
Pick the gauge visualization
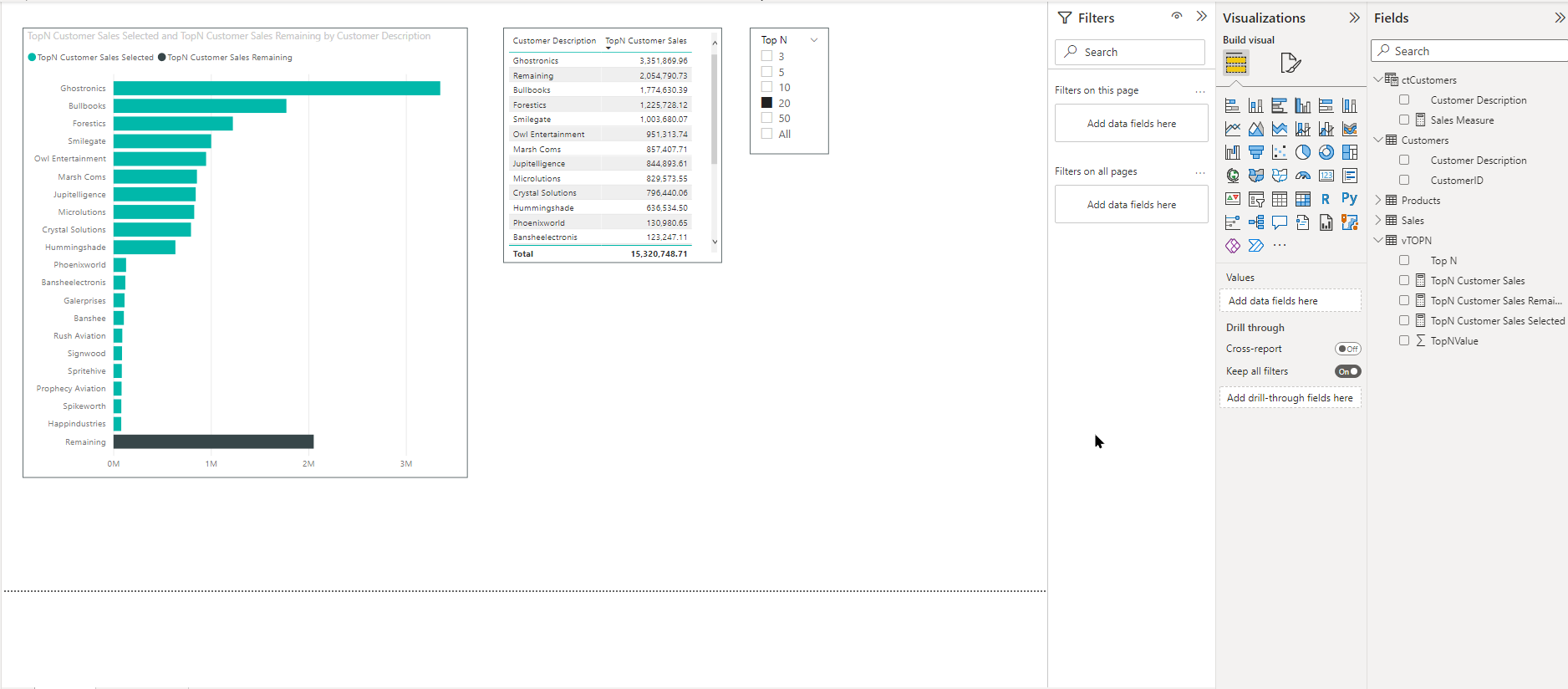pyautogui.click(x=1302, y=176)
